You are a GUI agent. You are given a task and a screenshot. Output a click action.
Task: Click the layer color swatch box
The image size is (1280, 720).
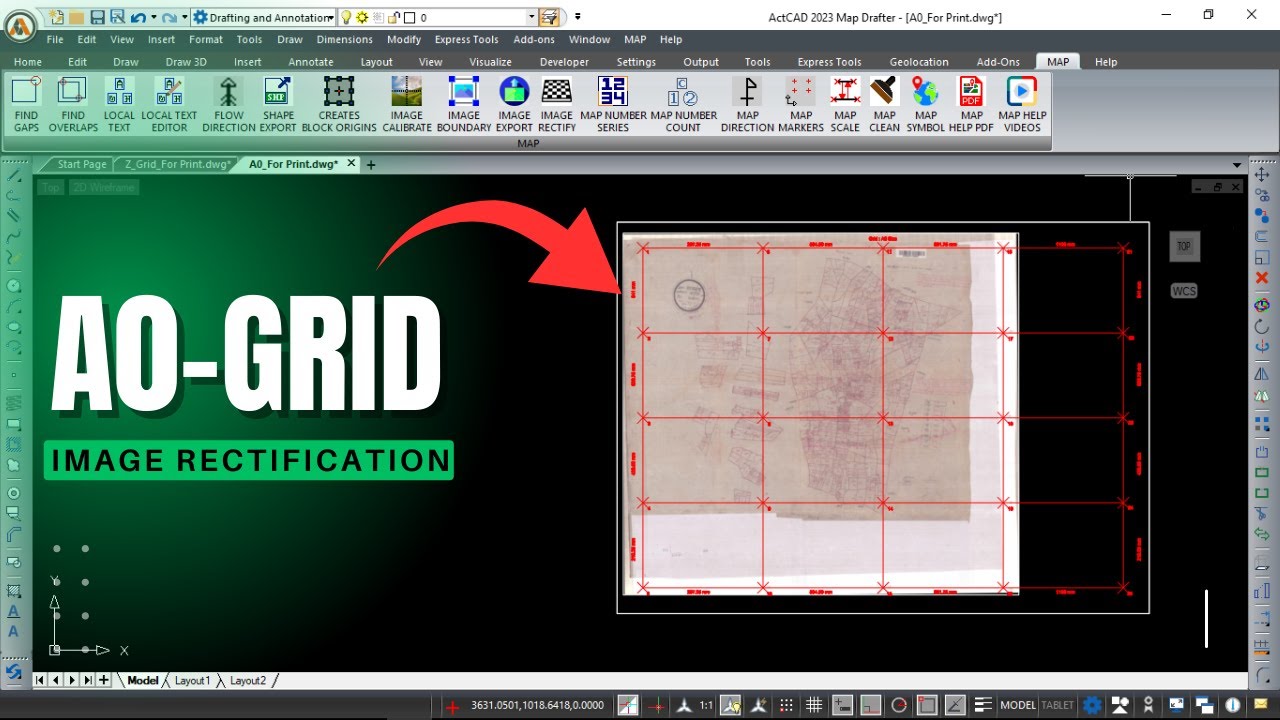(x=409, y=17)
